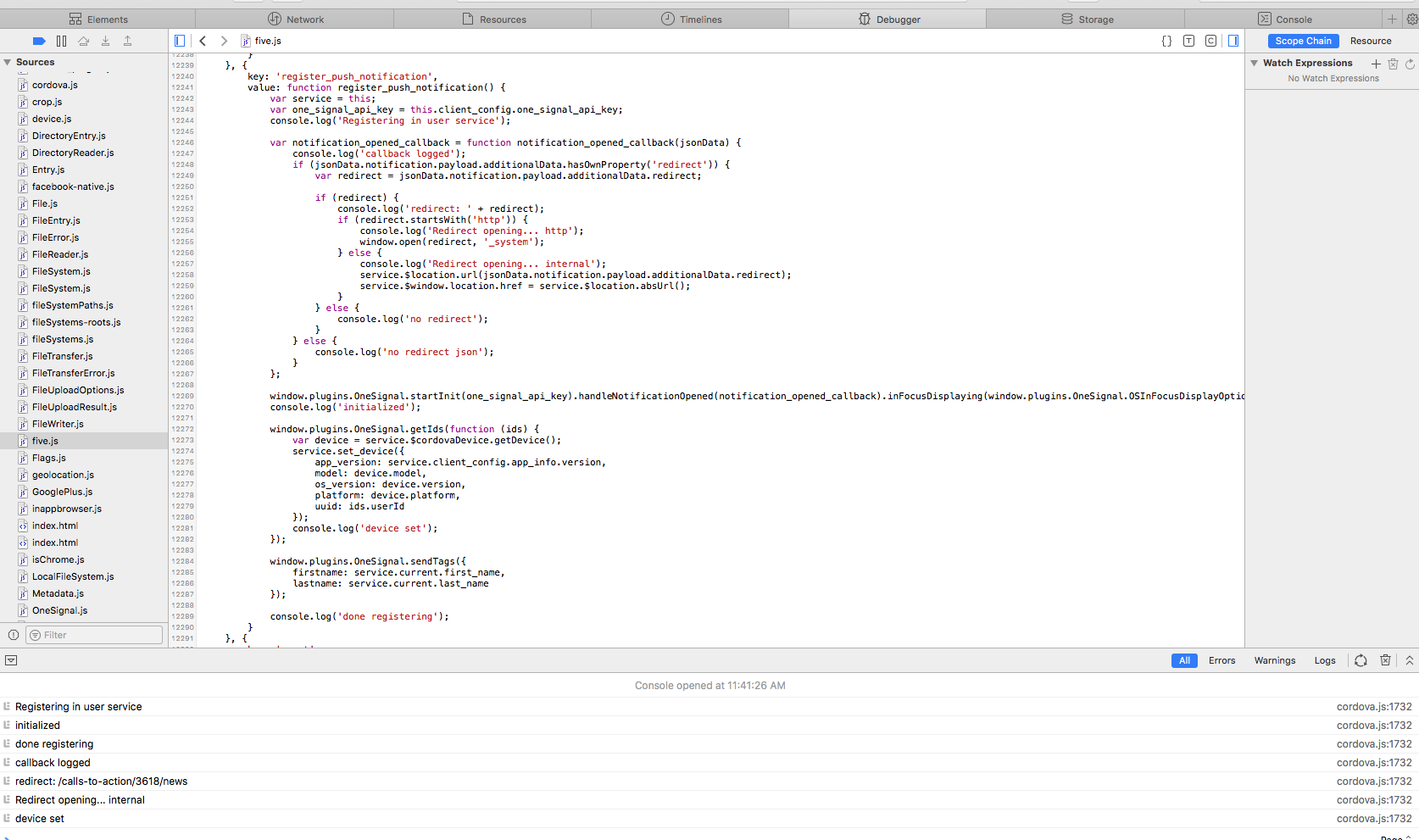
Task: Toggle code coverage with the C icon
Action: (1210, 41)
